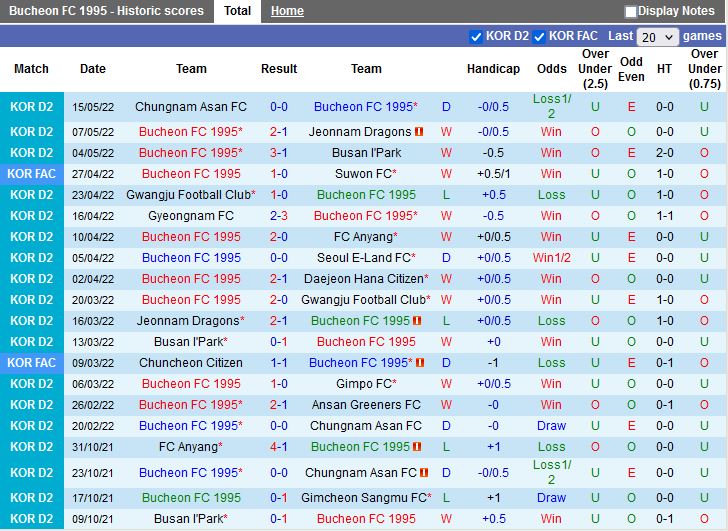
Task: Click the Chuncheon Citizen team name
Action: pyautogui.click(x=191, y=363)
